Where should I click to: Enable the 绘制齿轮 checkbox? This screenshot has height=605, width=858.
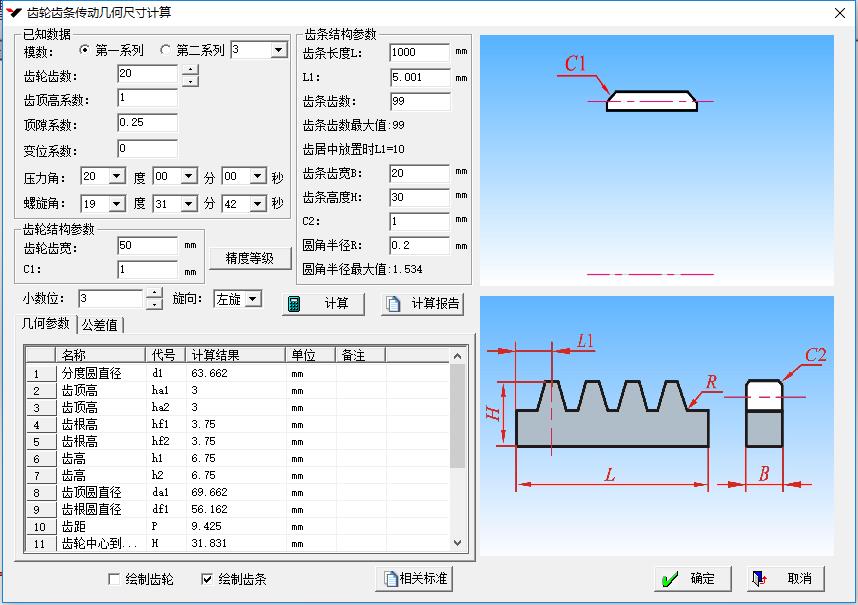click(x=115, y=579)
